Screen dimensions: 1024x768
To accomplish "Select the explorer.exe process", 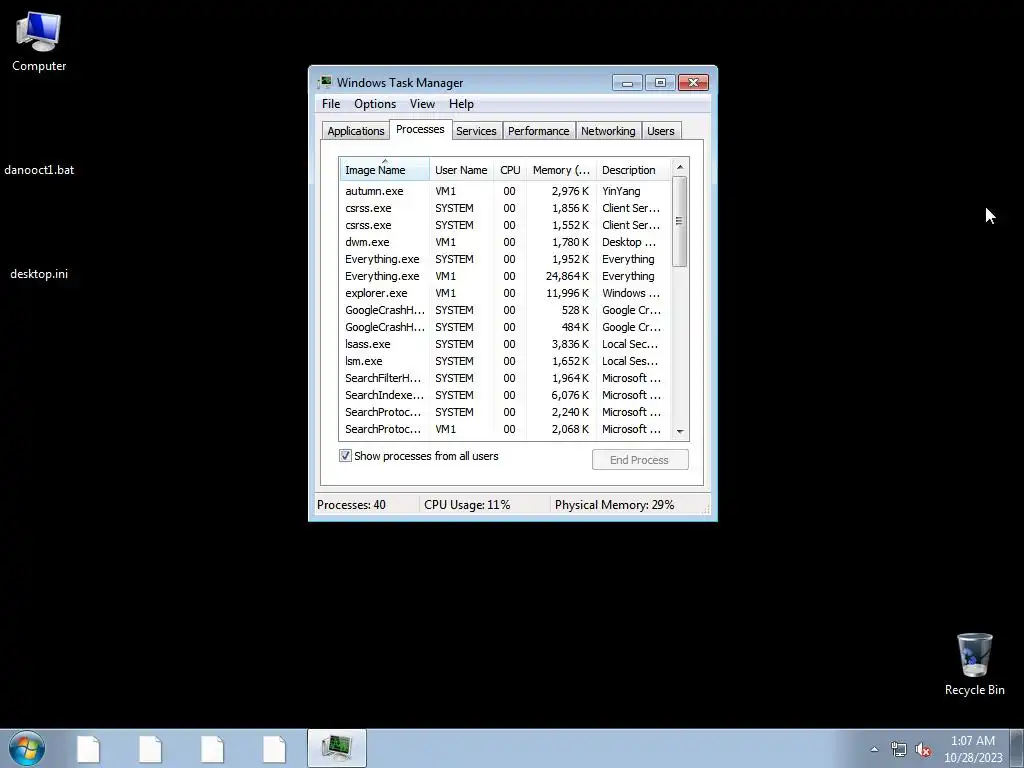I will coord(505,293).
